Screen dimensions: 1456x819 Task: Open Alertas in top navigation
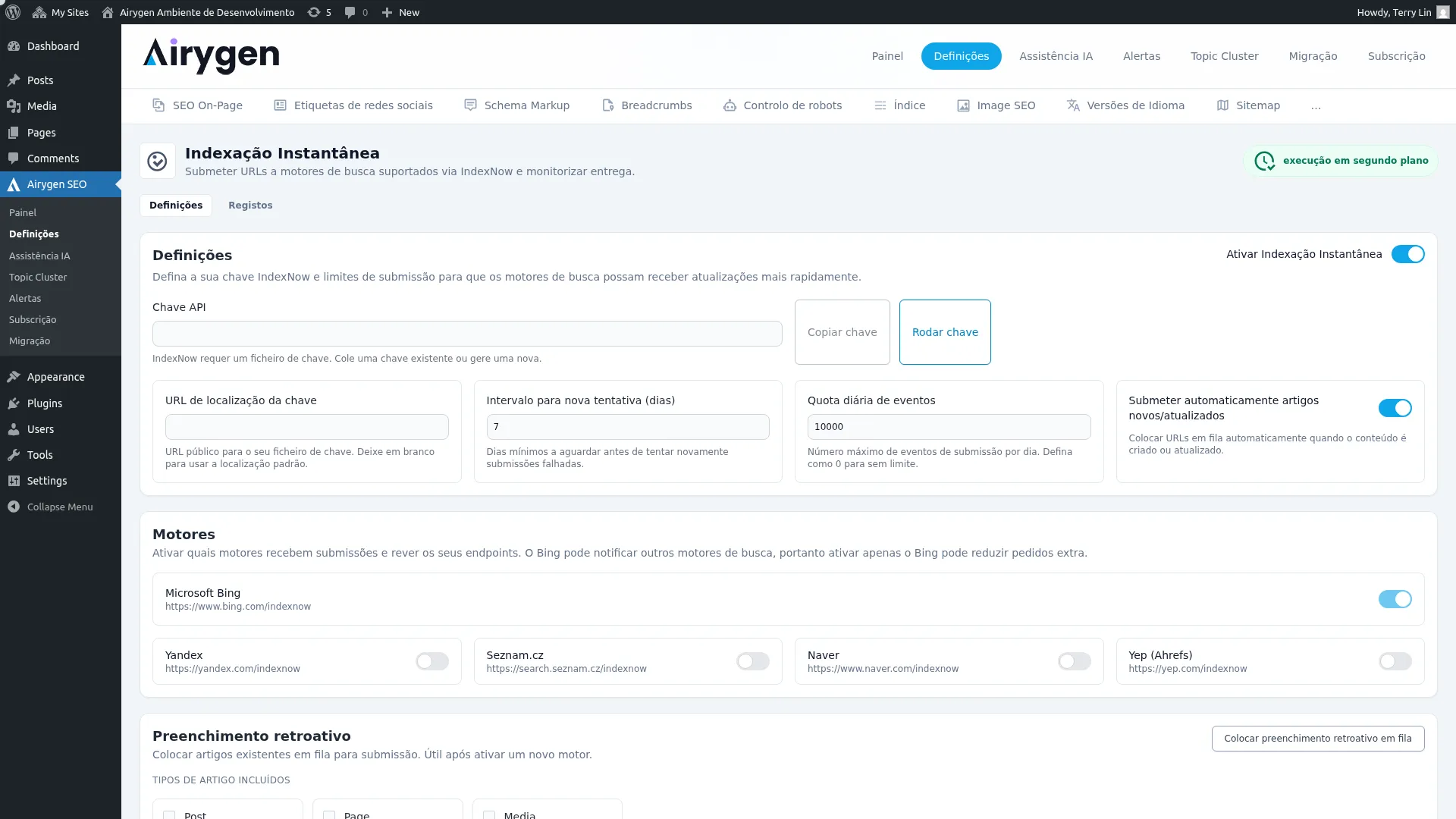pyautogui.click(x=1141, y=56)
